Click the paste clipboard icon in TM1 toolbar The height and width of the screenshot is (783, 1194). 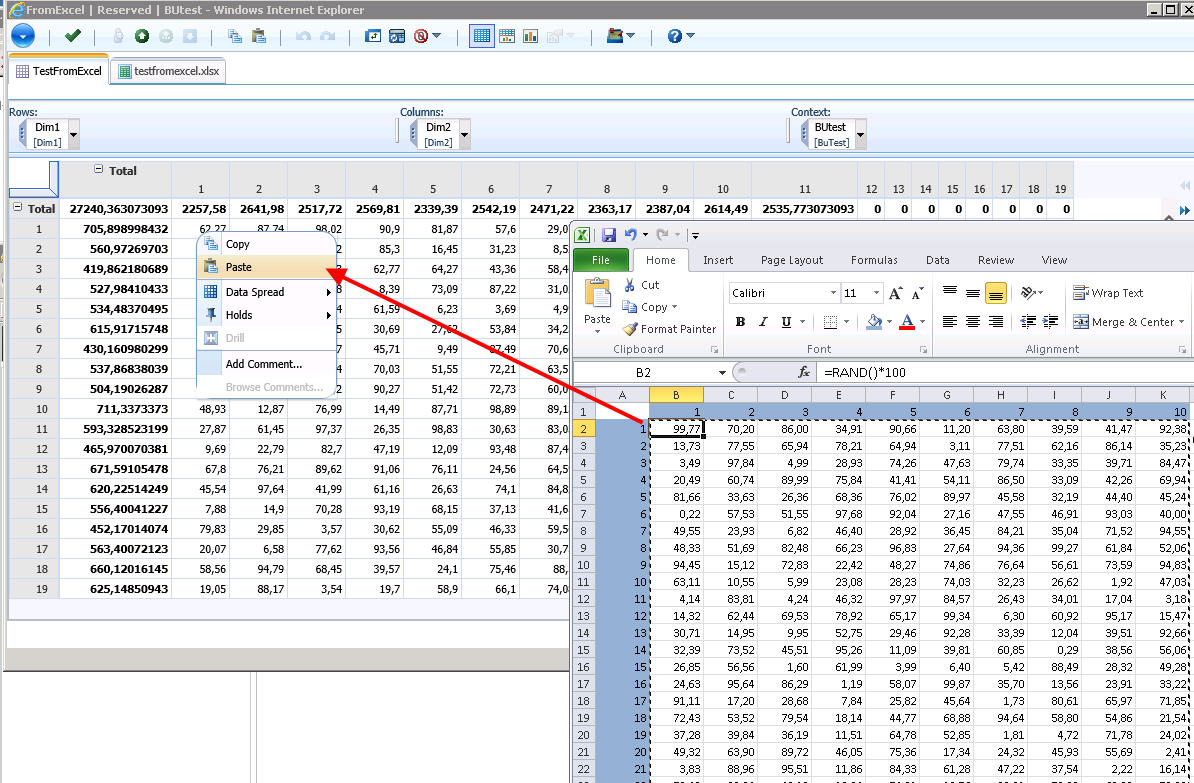[x=259, y=36]
